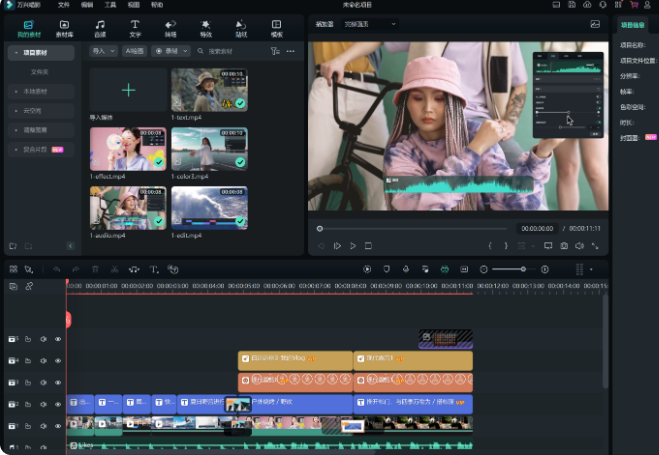
Task: Mute the main video track speaker icon
Action: (x=43, y=426)
